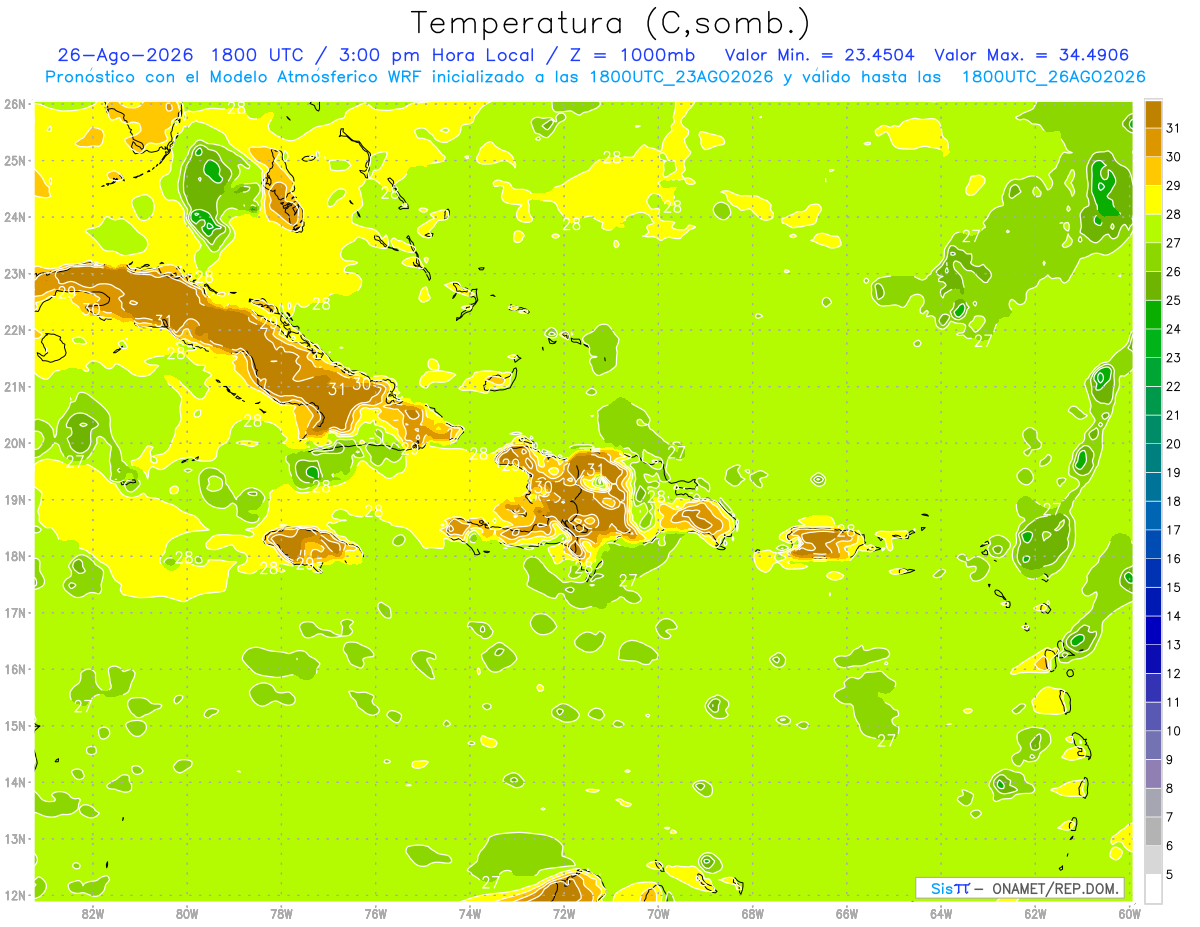This screenshot has width=1200, height=927.
Task: Click the '23N' latitude label
Action: [x=16, y=273]
